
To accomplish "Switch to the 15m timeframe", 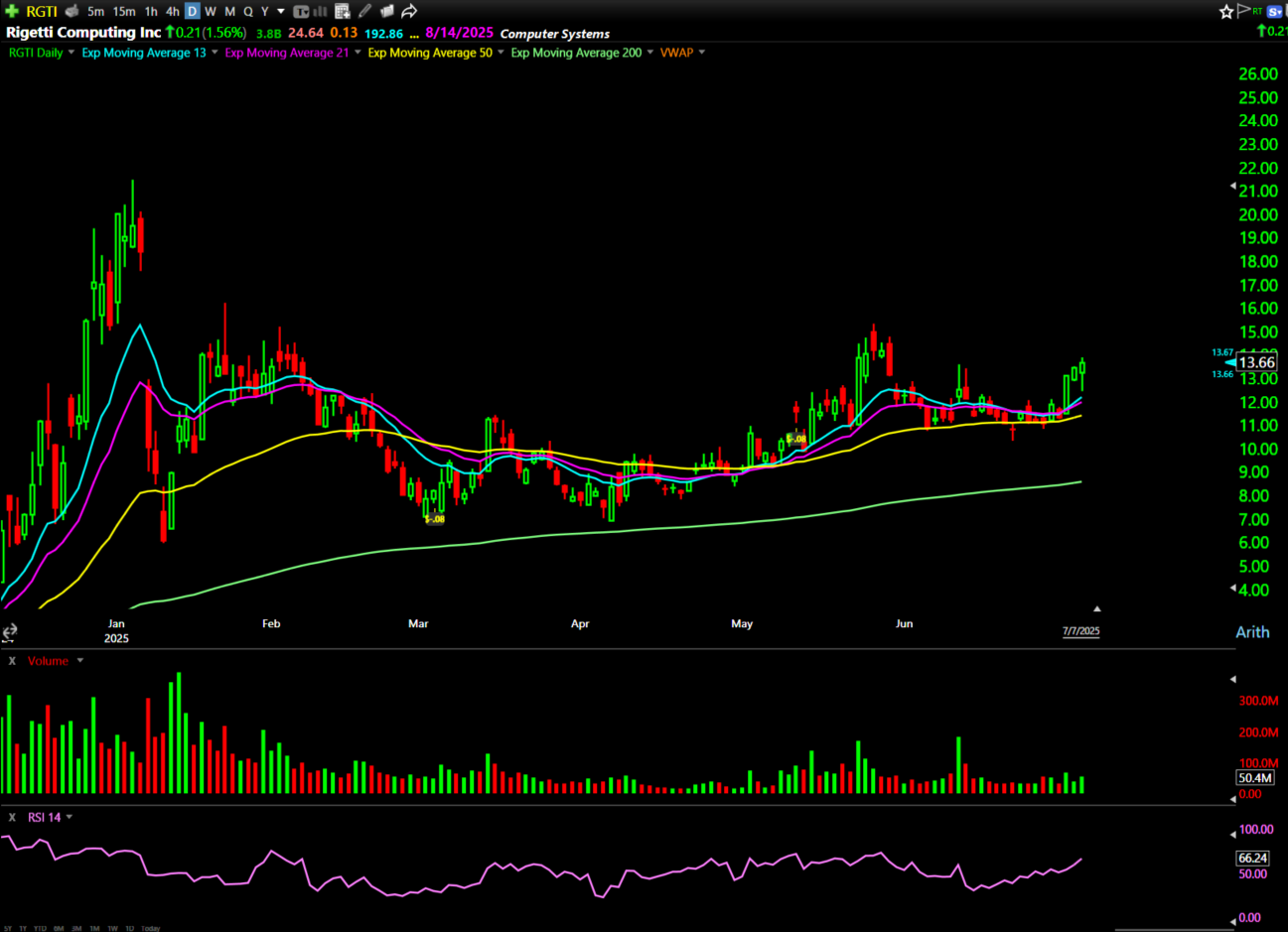I will (124, 11).
